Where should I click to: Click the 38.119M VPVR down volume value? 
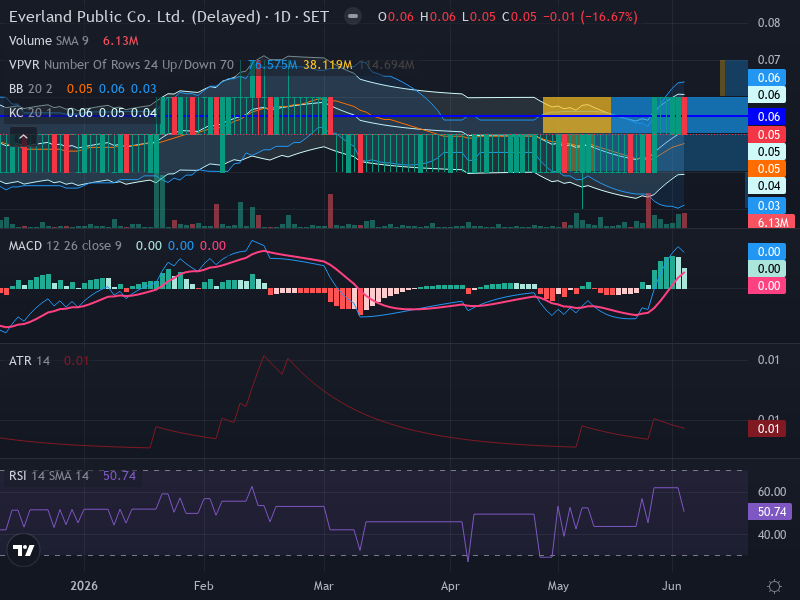328,65
